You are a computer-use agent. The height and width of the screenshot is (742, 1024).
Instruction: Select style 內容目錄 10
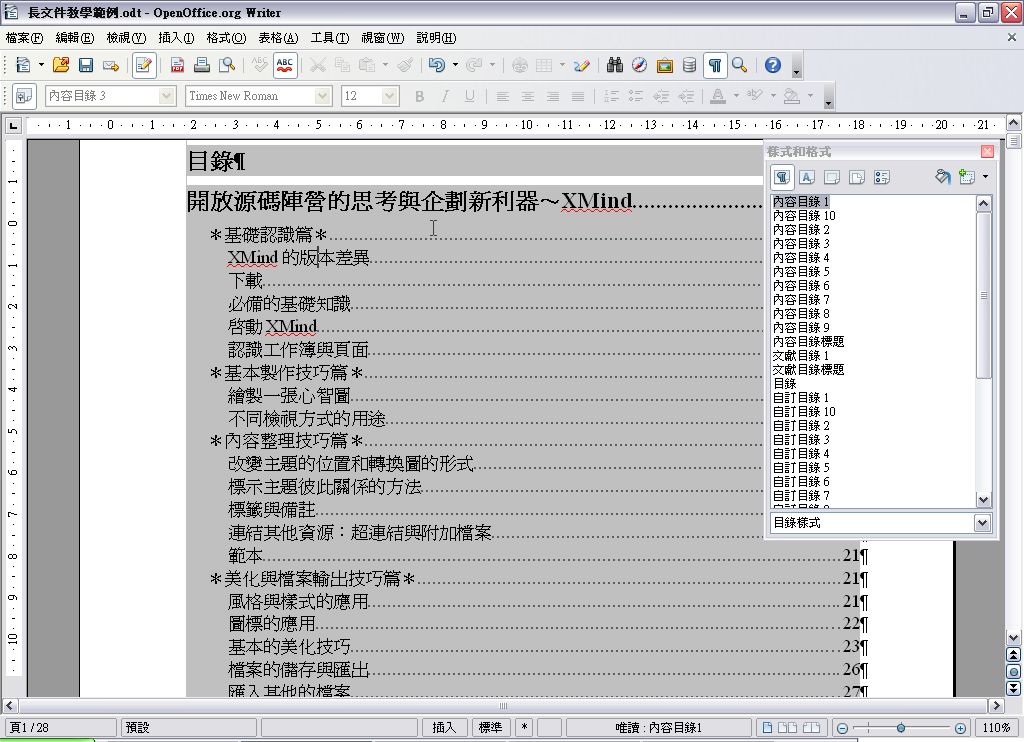[x=804, y=216]
